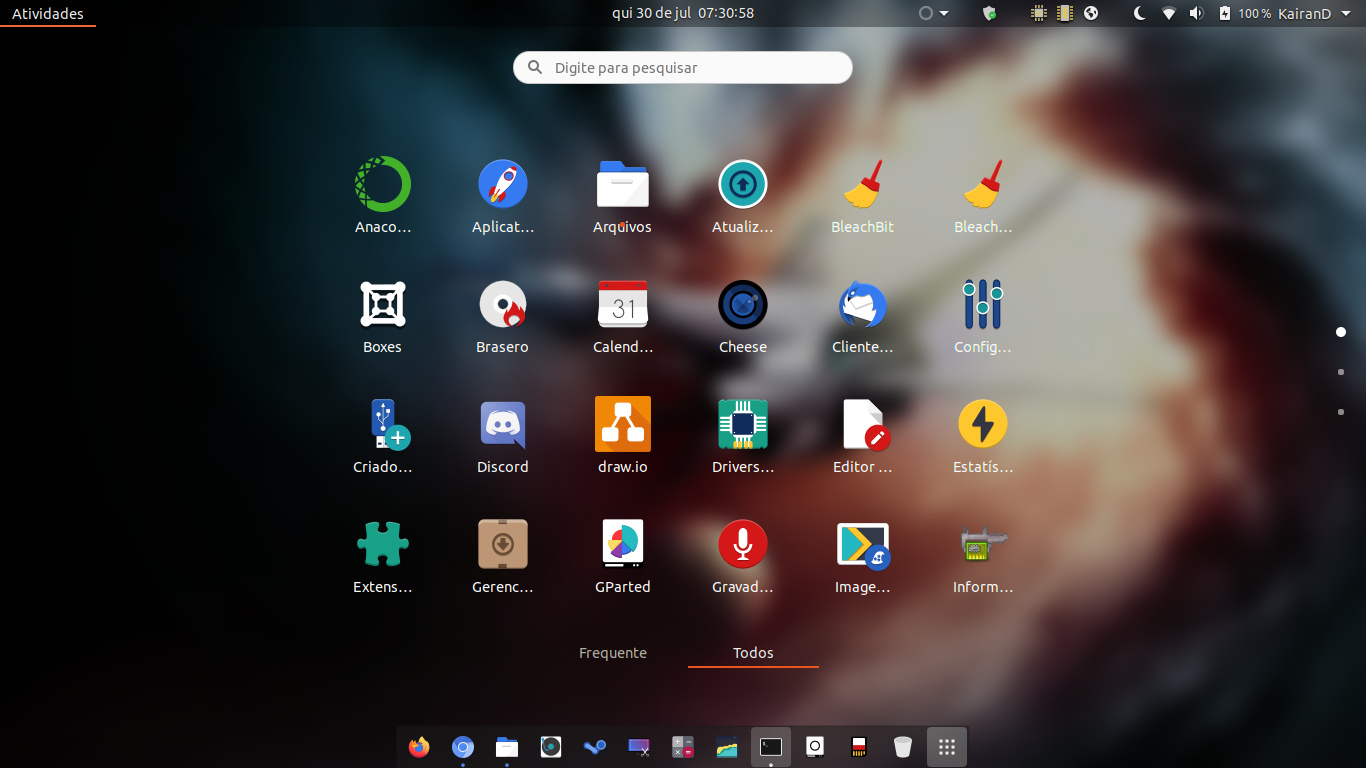This screenshot has height=768, width=1366.
Task: Launch Anaconda Navigator
Action: (382, 185)
